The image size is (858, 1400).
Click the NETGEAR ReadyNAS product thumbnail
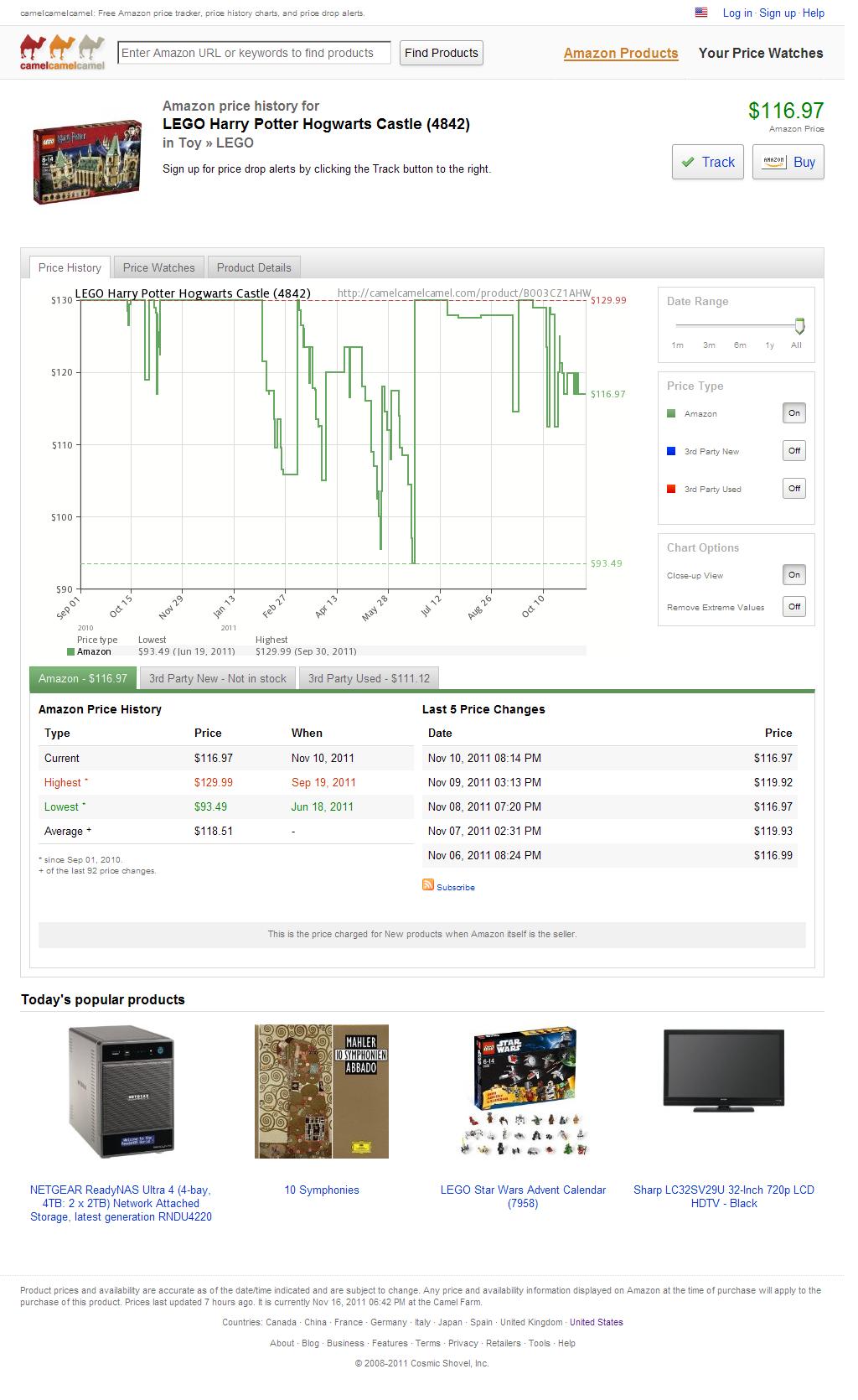tap(121, 1093)
